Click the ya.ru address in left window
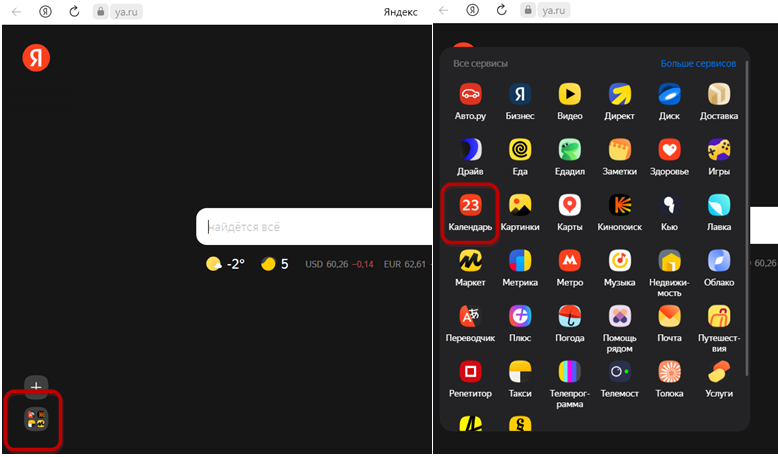778x457 pixels. click(x=126, y=11)
